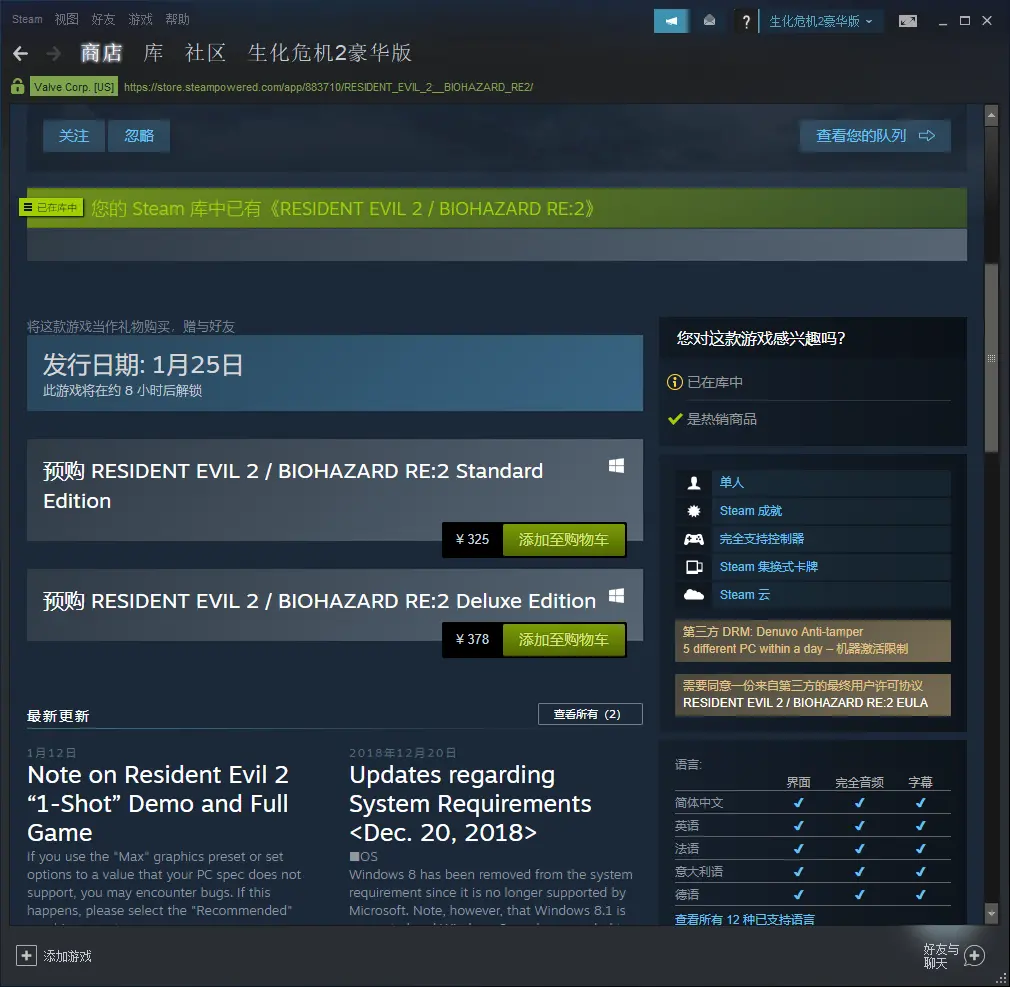Open the 好友 menu
The image size is (1010, 987).
(103, 19)
